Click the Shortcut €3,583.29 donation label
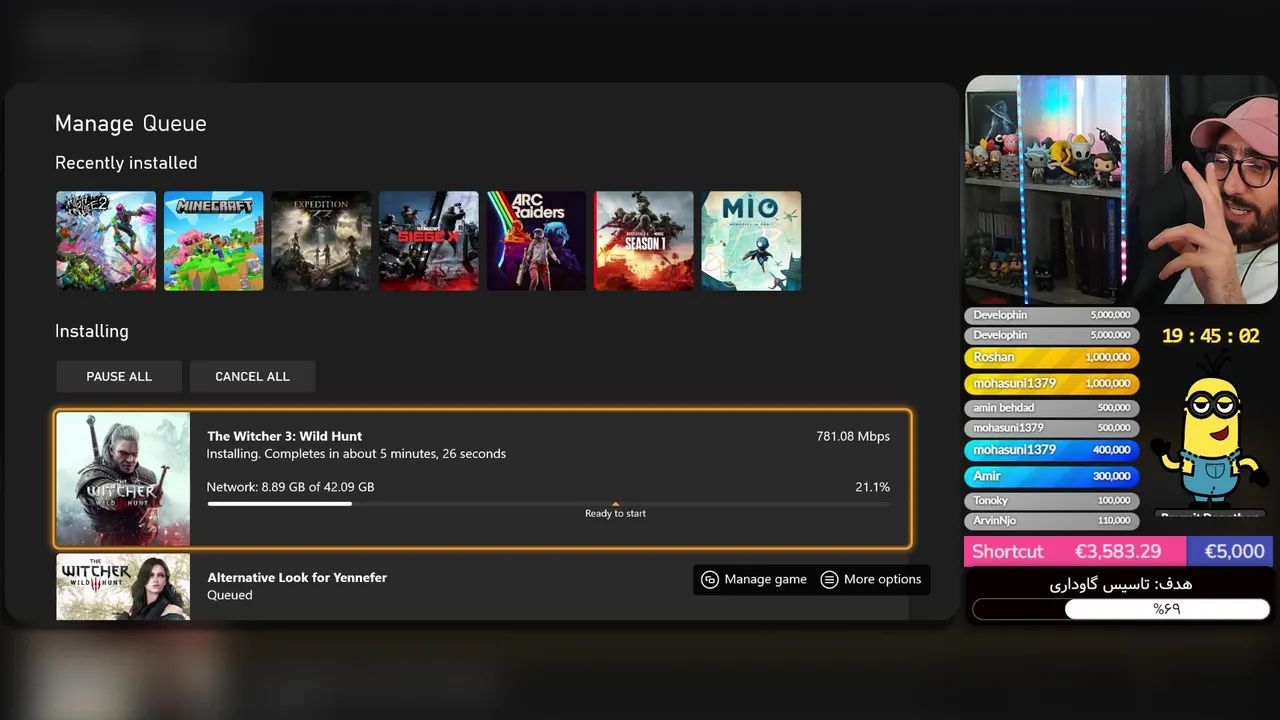 [1075, 551]
